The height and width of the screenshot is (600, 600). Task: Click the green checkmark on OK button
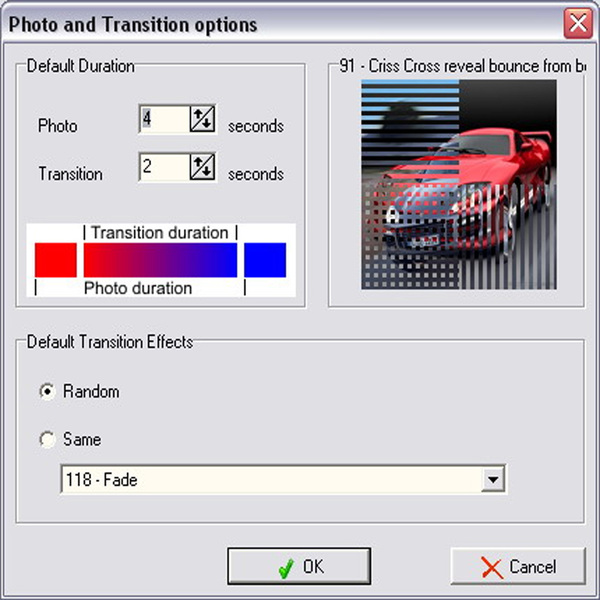coord(287,568)
